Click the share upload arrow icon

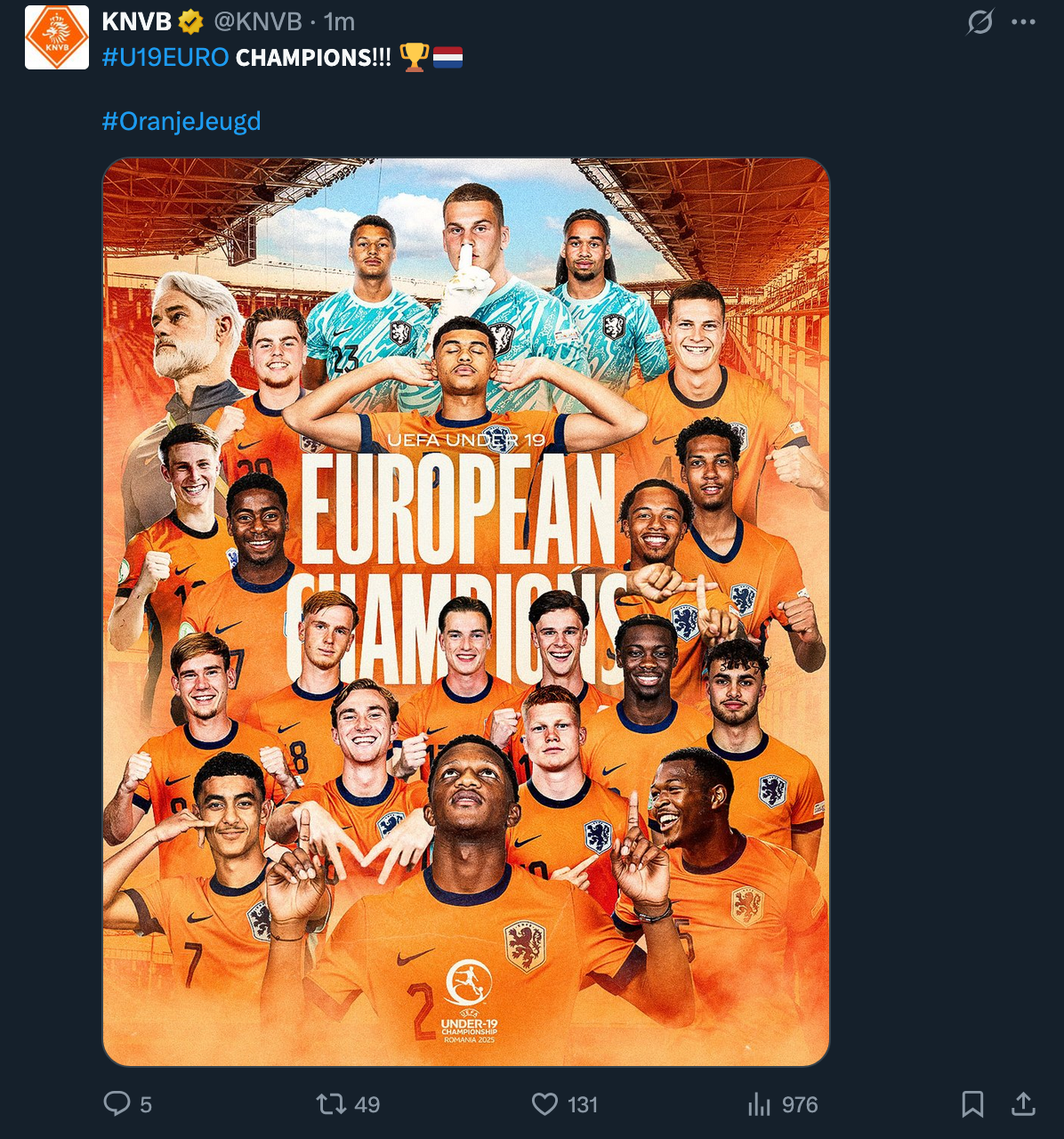(x=1024, y=1103)
